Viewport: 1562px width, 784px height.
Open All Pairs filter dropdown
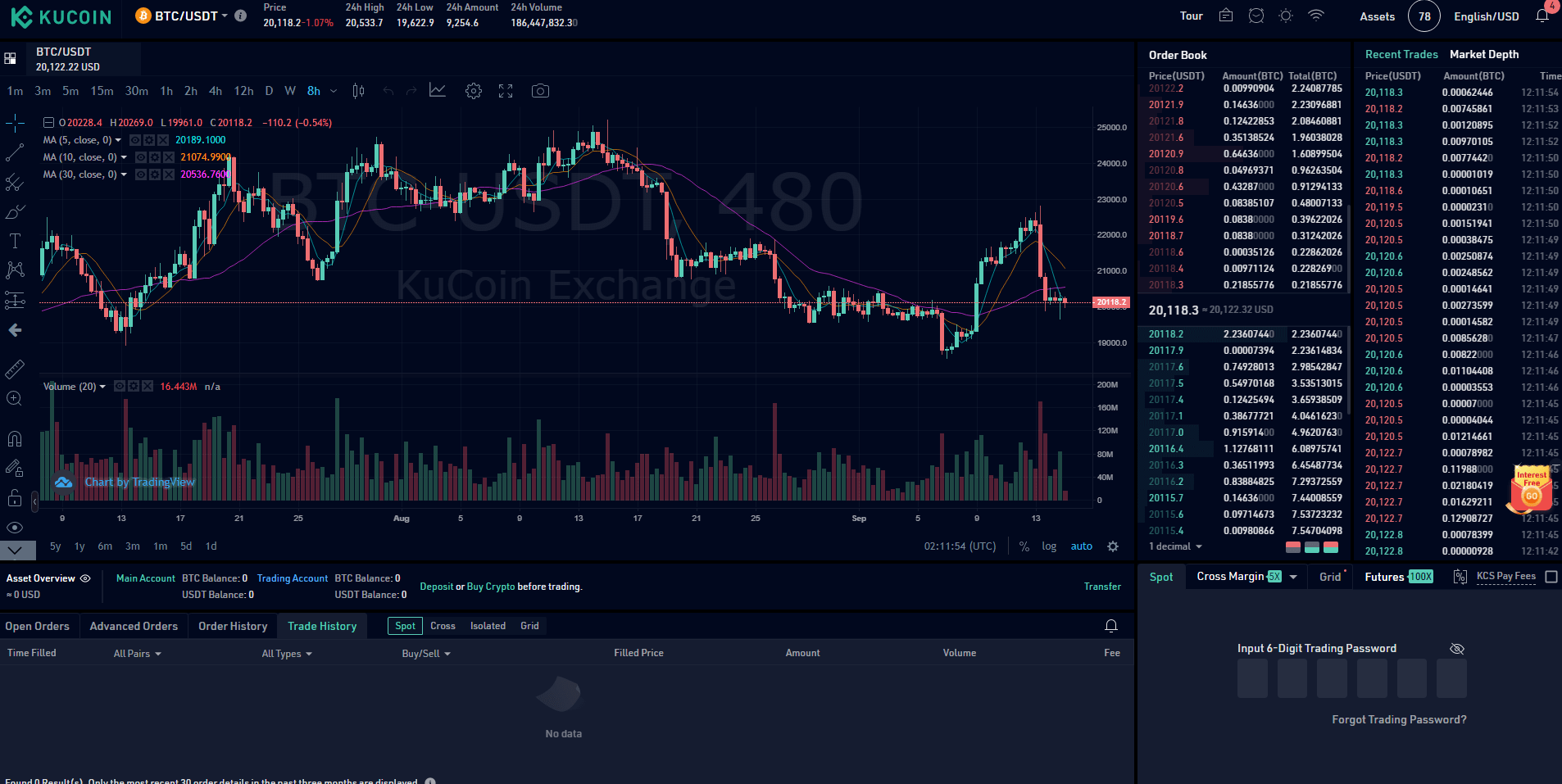coord(137,654)
